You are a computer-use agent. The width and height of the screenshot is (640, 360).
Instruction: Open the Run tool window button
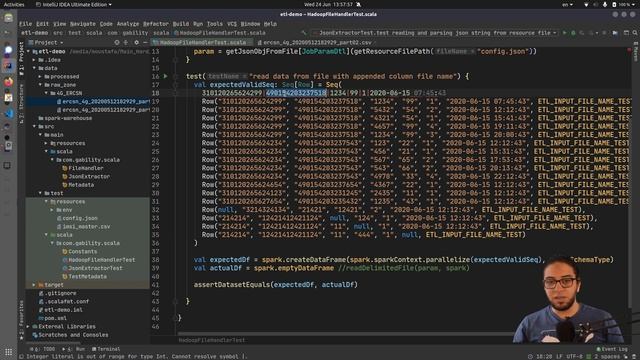pyautogui.click(x=73, y=349)
